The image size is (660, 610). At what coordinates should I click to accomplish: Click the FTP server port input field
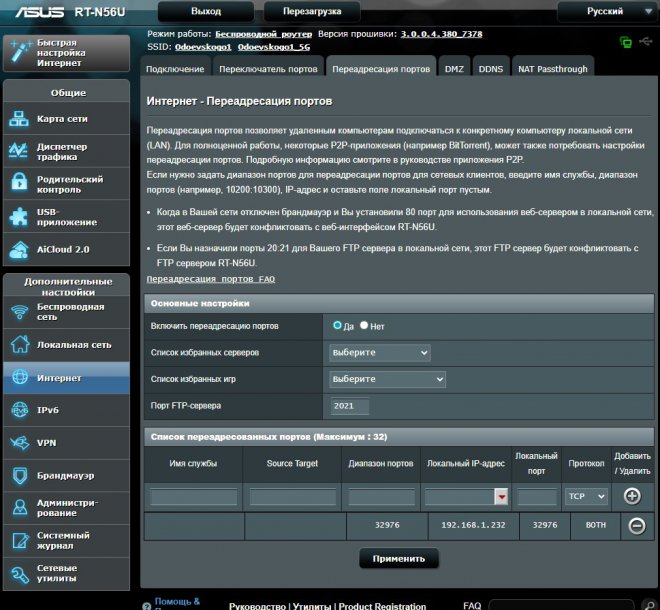point(350,406)
